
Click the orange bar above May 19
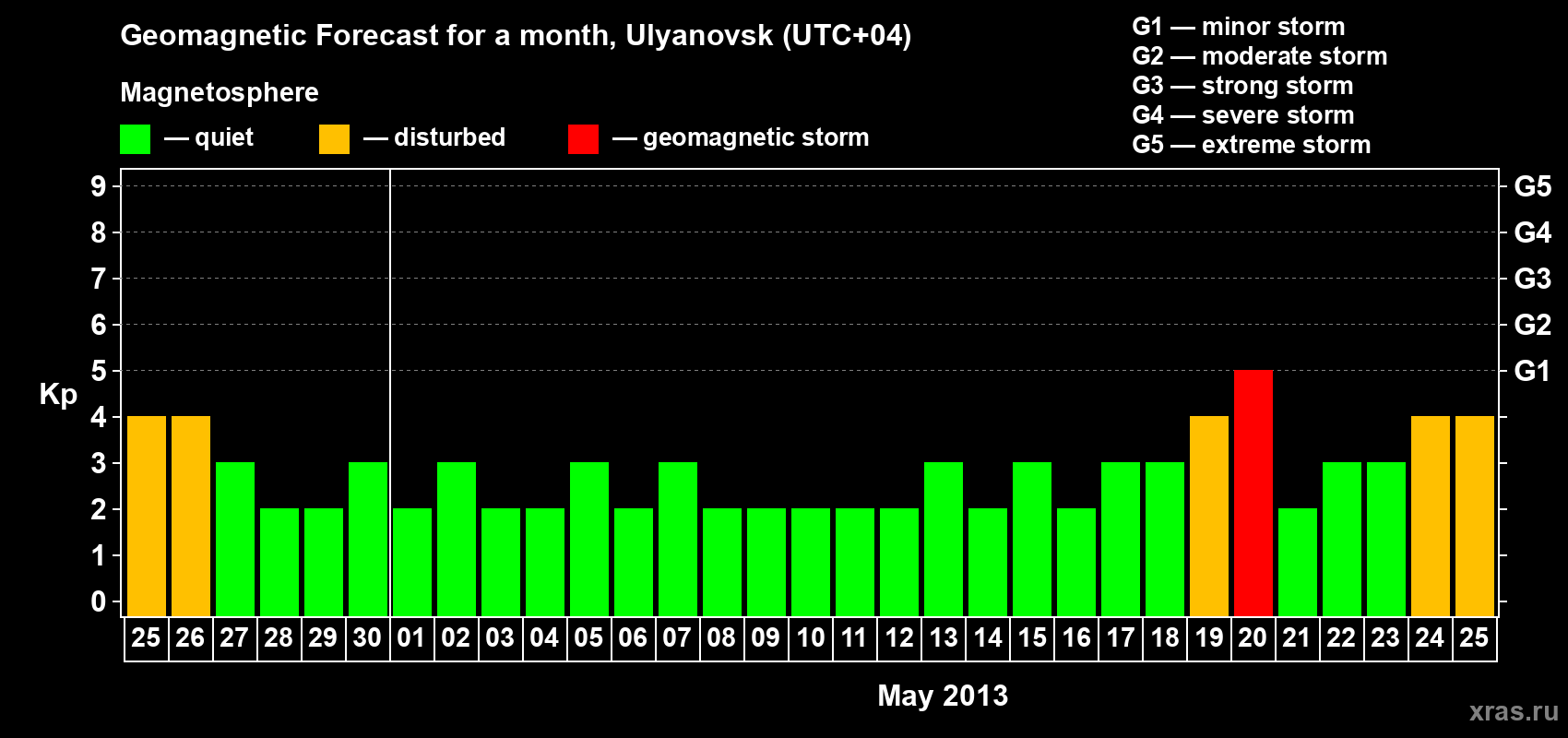1208,516
